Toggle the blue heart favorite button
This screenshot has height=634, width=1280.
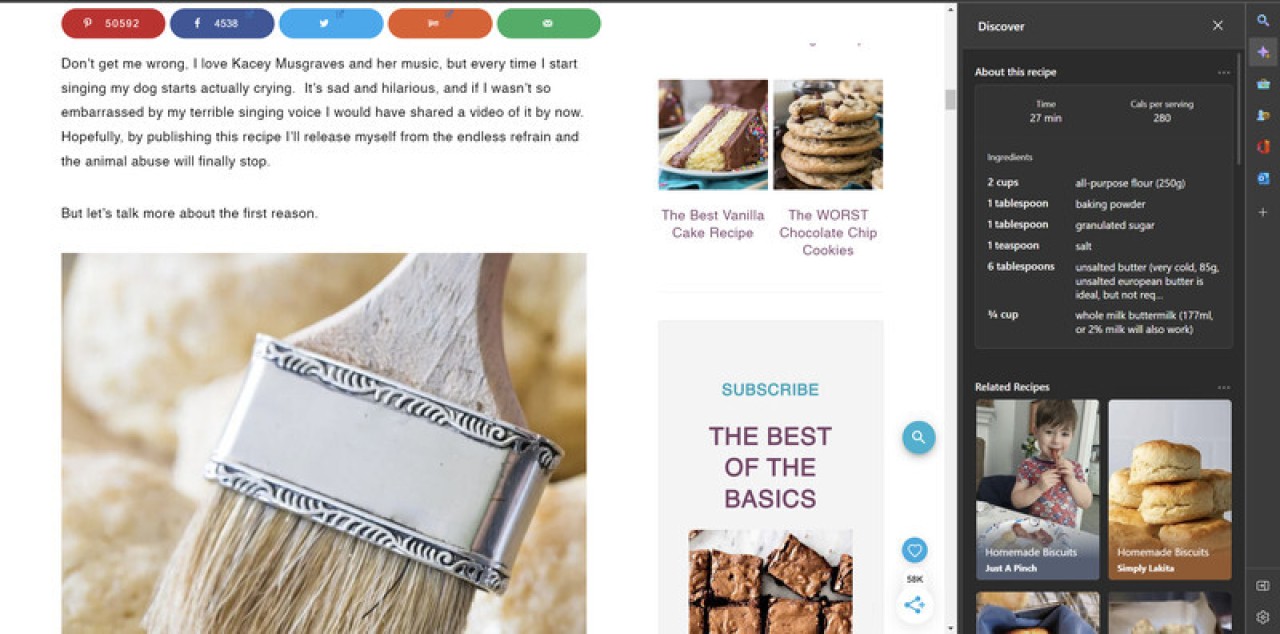914,550
